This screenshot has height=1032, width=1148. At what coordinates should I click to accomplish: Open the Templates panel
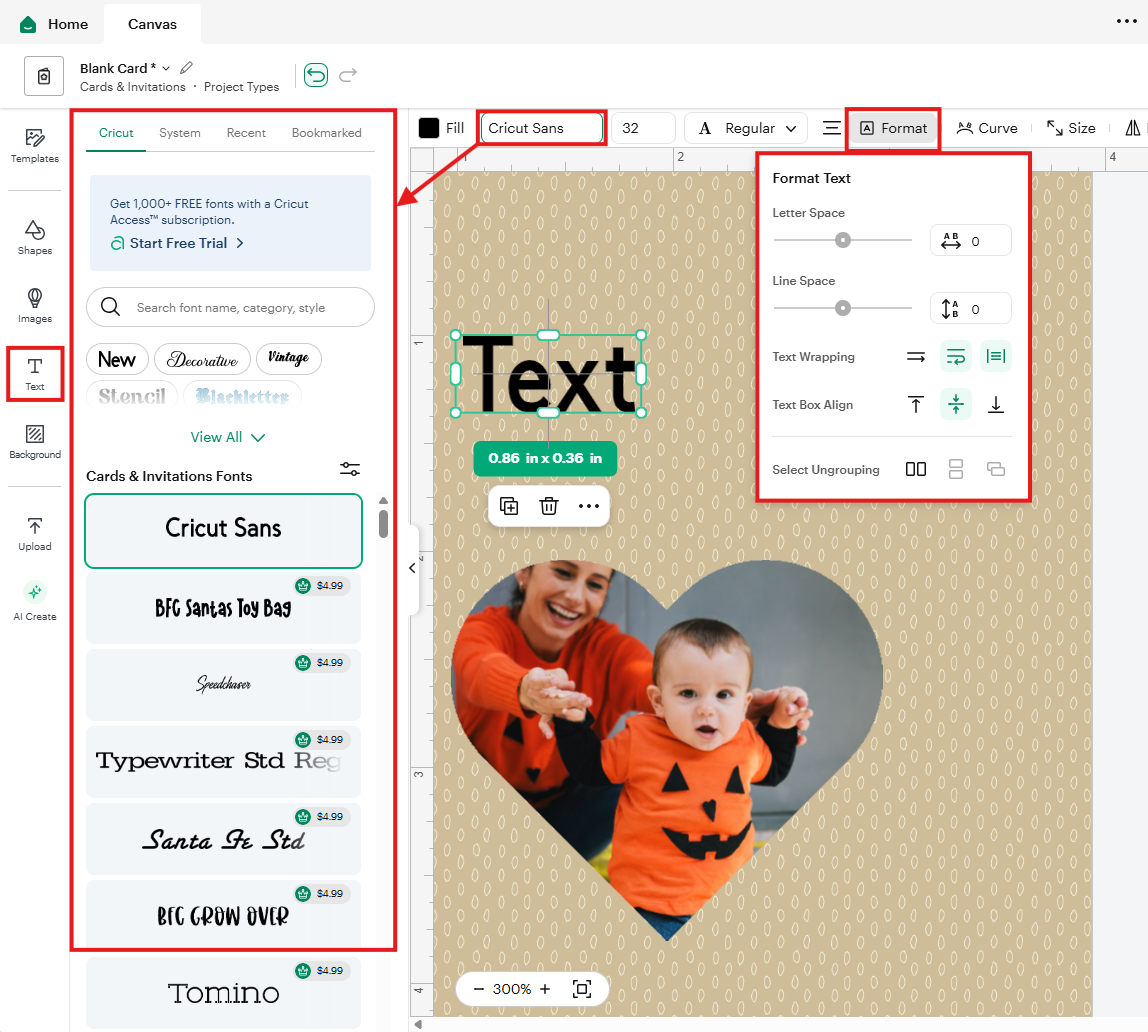tap(34, 146)
